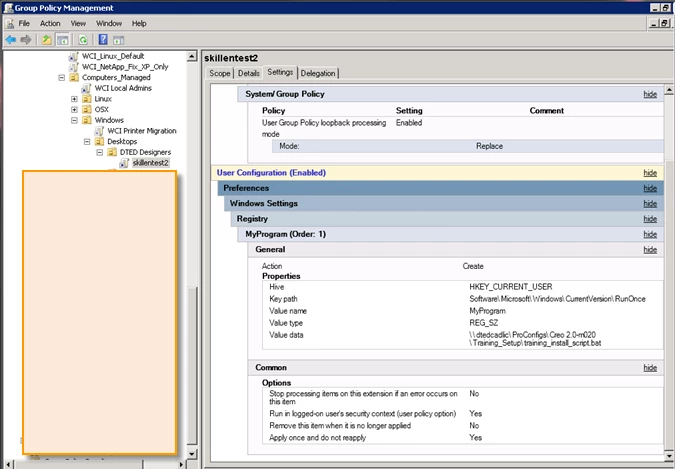Viewport: 675px width, 469px height.
Task: Collapse the Computers_Managed tree node
Action: (62, 78)
